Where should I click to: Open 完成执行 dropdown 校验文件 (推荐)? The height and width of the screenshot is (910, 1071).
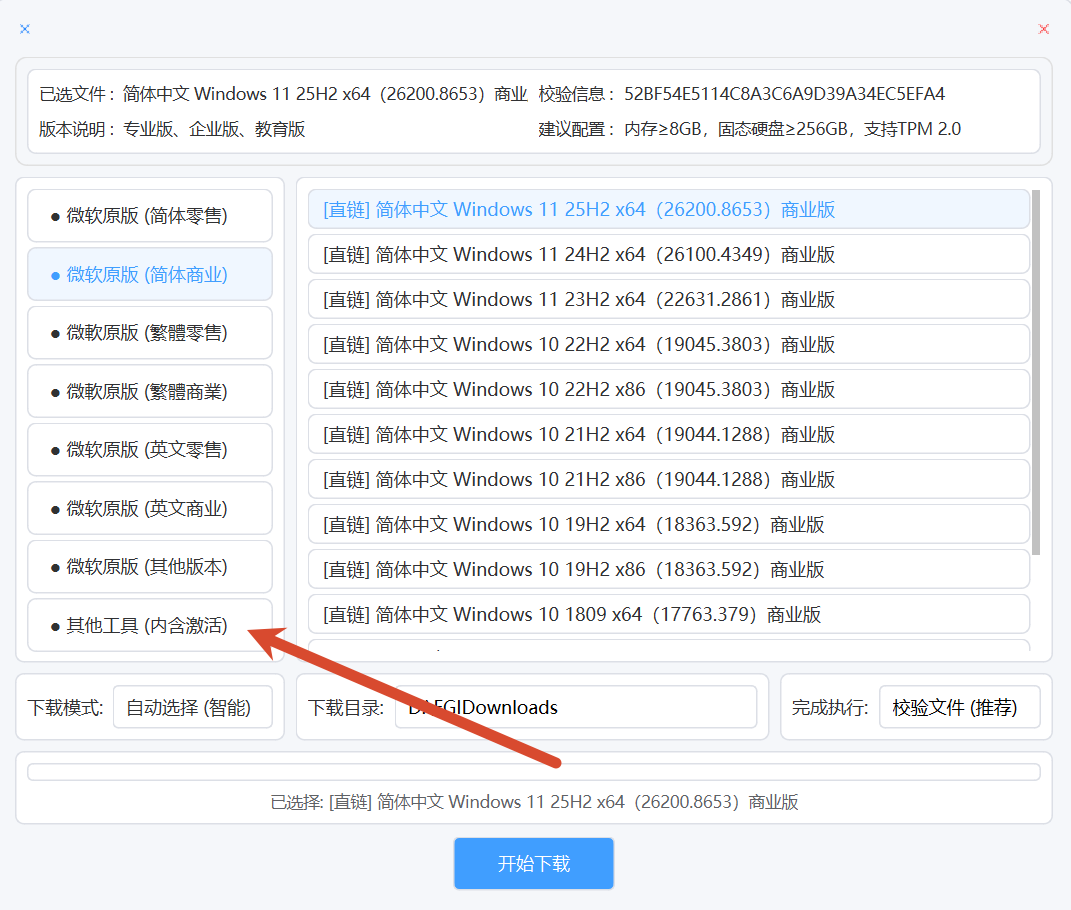coord(959,707)
